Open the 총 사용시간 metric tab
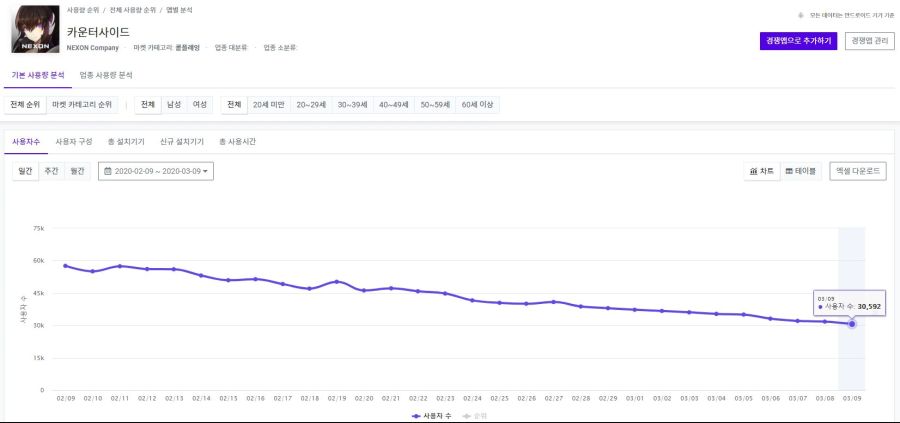 [x=237, y=142]
